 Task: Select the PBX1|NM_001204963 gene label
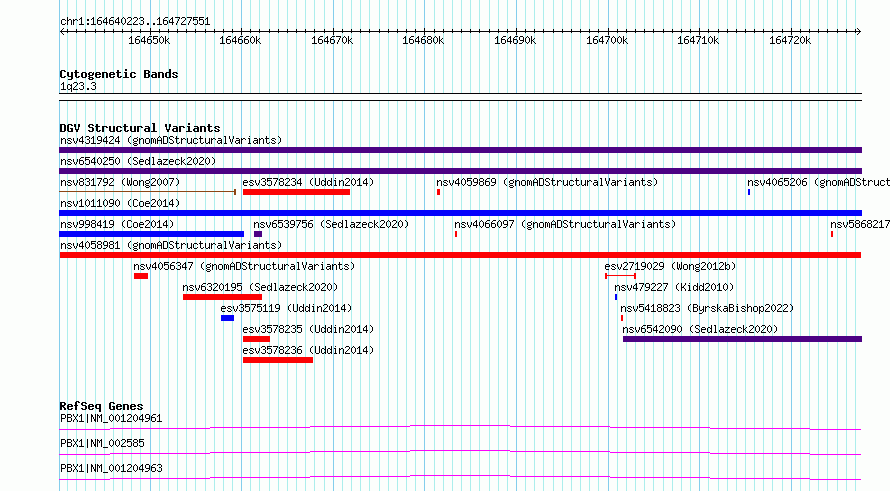(111, 468)
